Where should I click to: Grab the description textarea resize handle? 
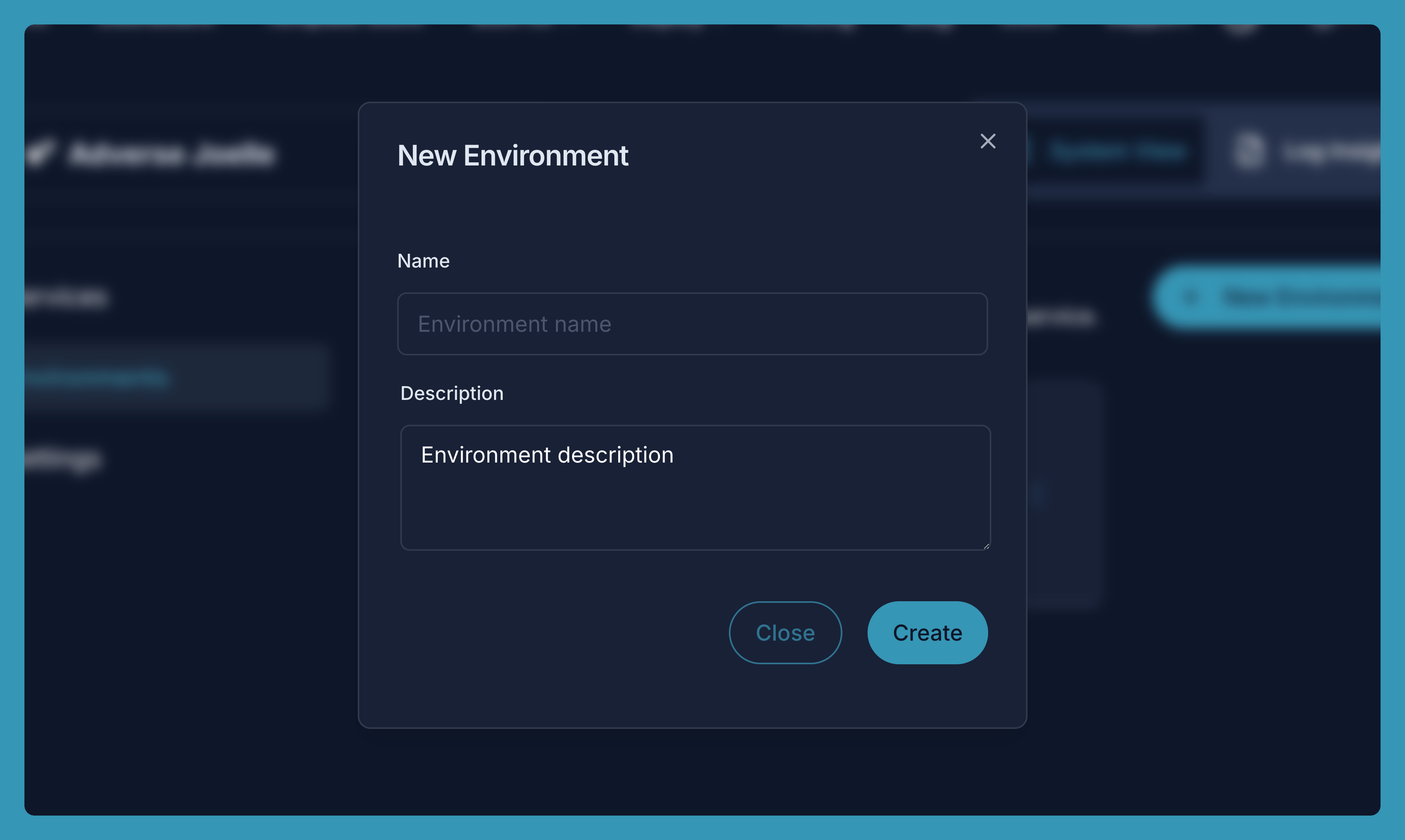pyautogui.click(x=986, y=546)
